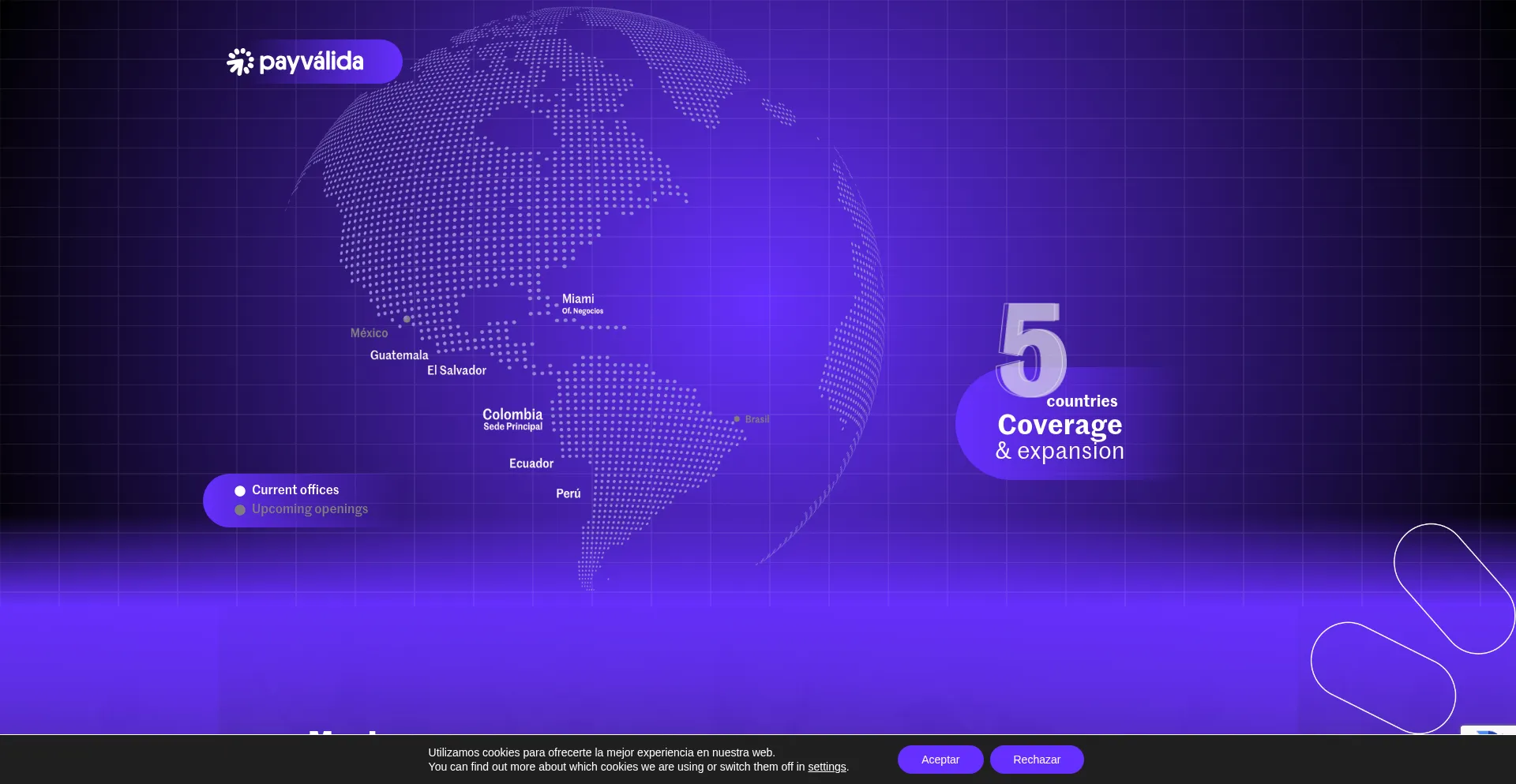The image size is (1516, 784).
Task: Click the Upcoming openings legend text
Action: [310, 509]
